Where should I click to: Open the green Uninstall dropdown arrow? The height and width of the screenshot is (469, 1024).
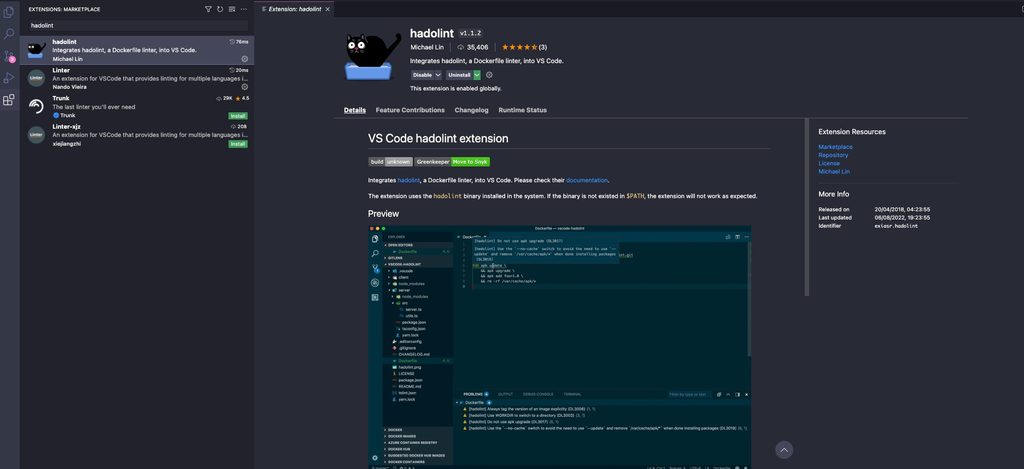pos(477,75)
